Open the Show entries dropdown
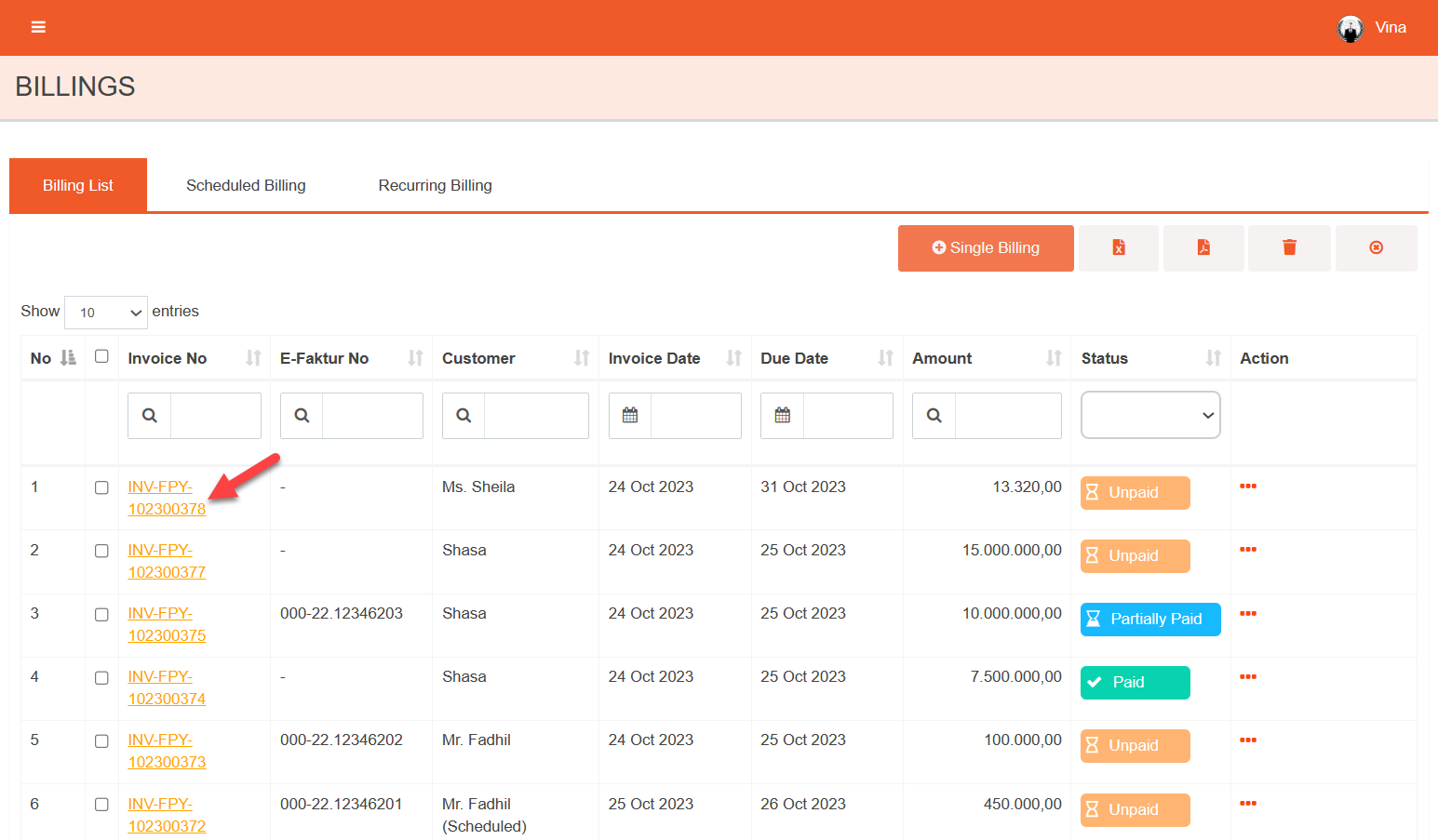 pos(106,313)
